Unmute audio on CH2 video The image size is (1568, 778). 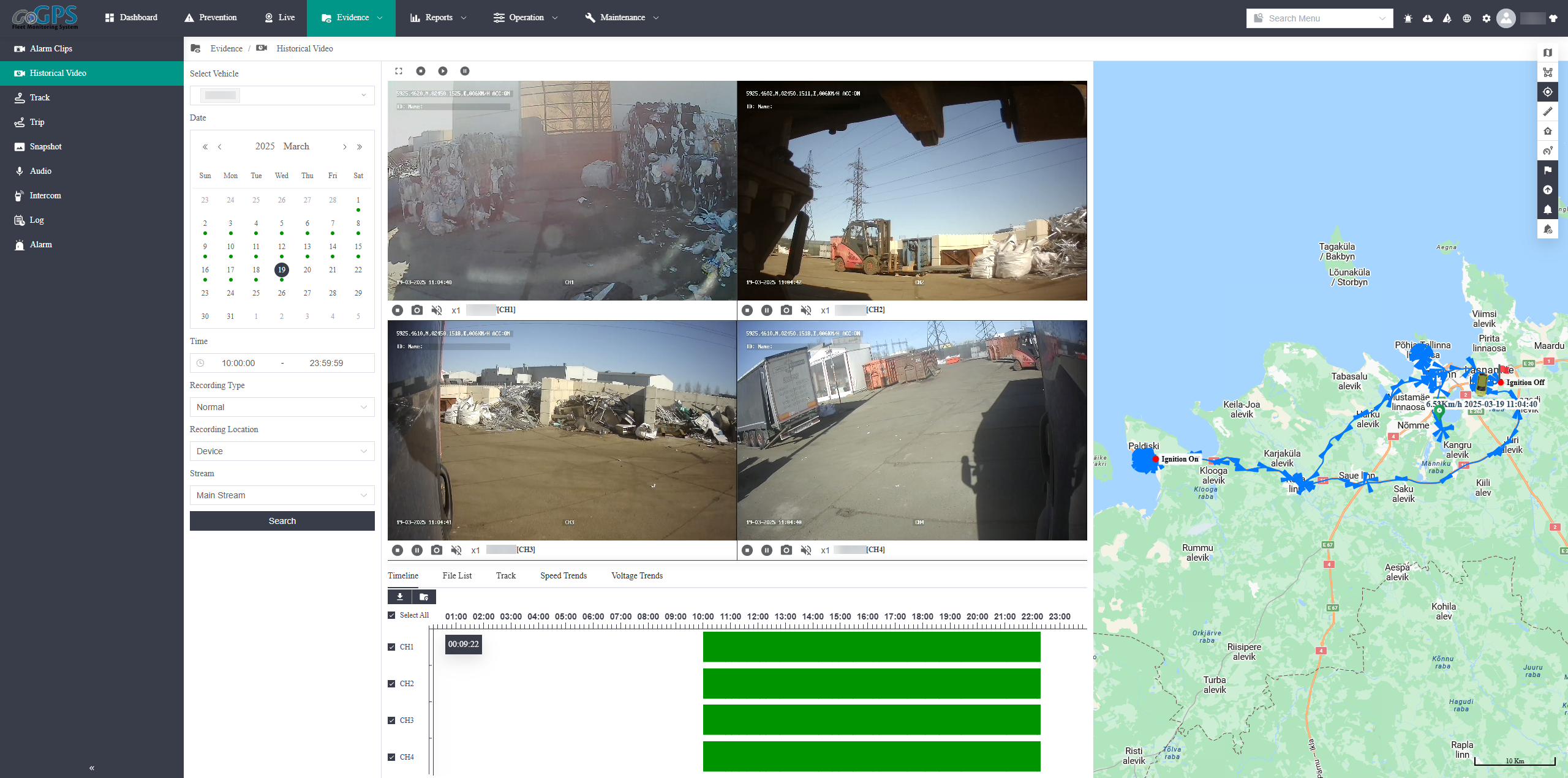click(806, 310)
